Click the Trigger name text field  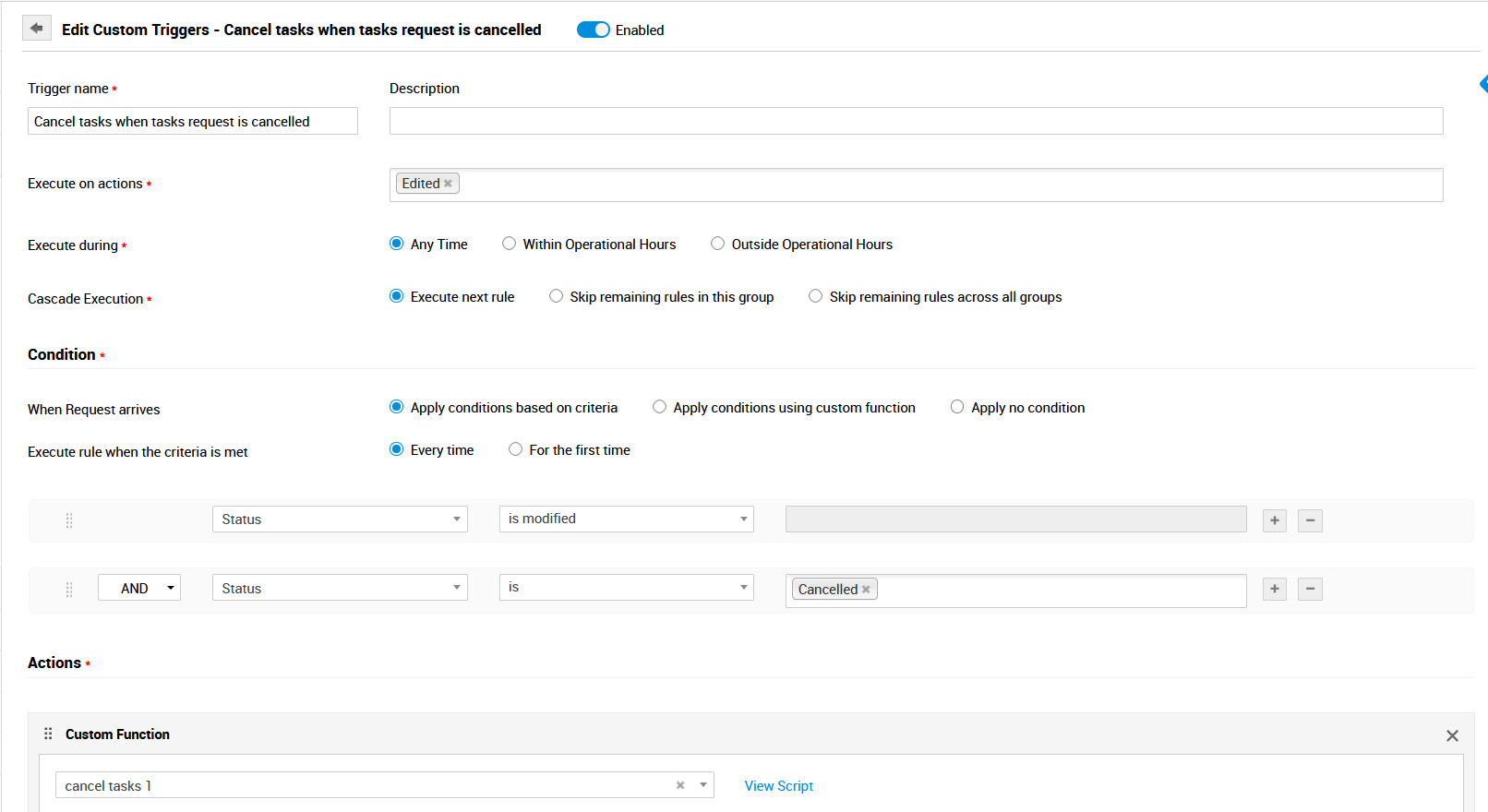pyautogui.click(x=192, y=121)
